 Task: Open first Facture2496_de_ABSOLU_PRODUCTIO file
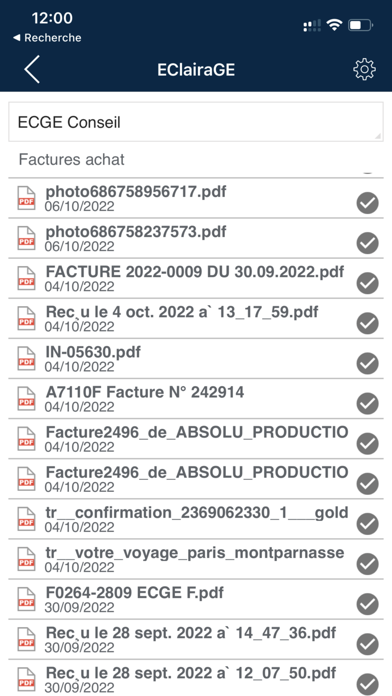(x=196, y=439)
